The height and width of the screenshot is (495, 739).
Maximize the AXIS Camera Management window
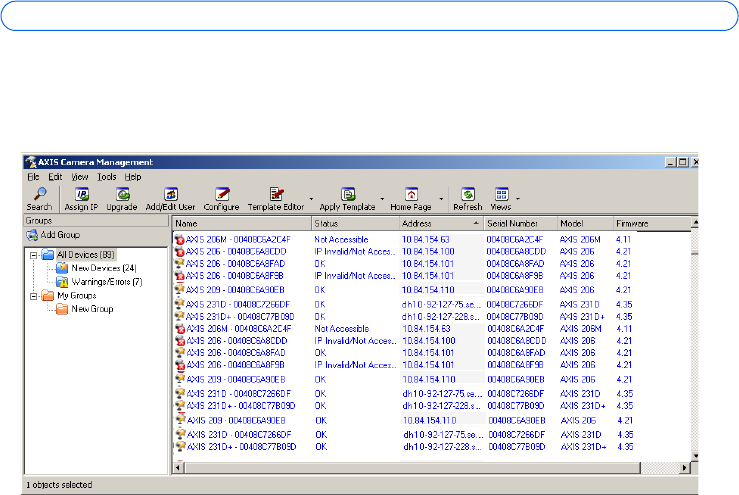point(682,162)
